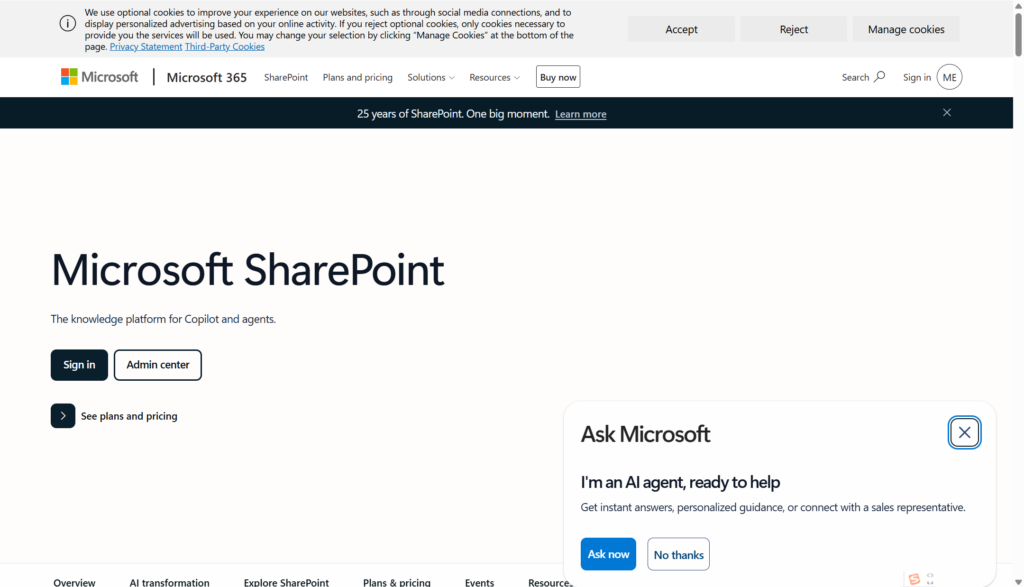Click the arrow icon beside See plans and pricing

[63, 416]
